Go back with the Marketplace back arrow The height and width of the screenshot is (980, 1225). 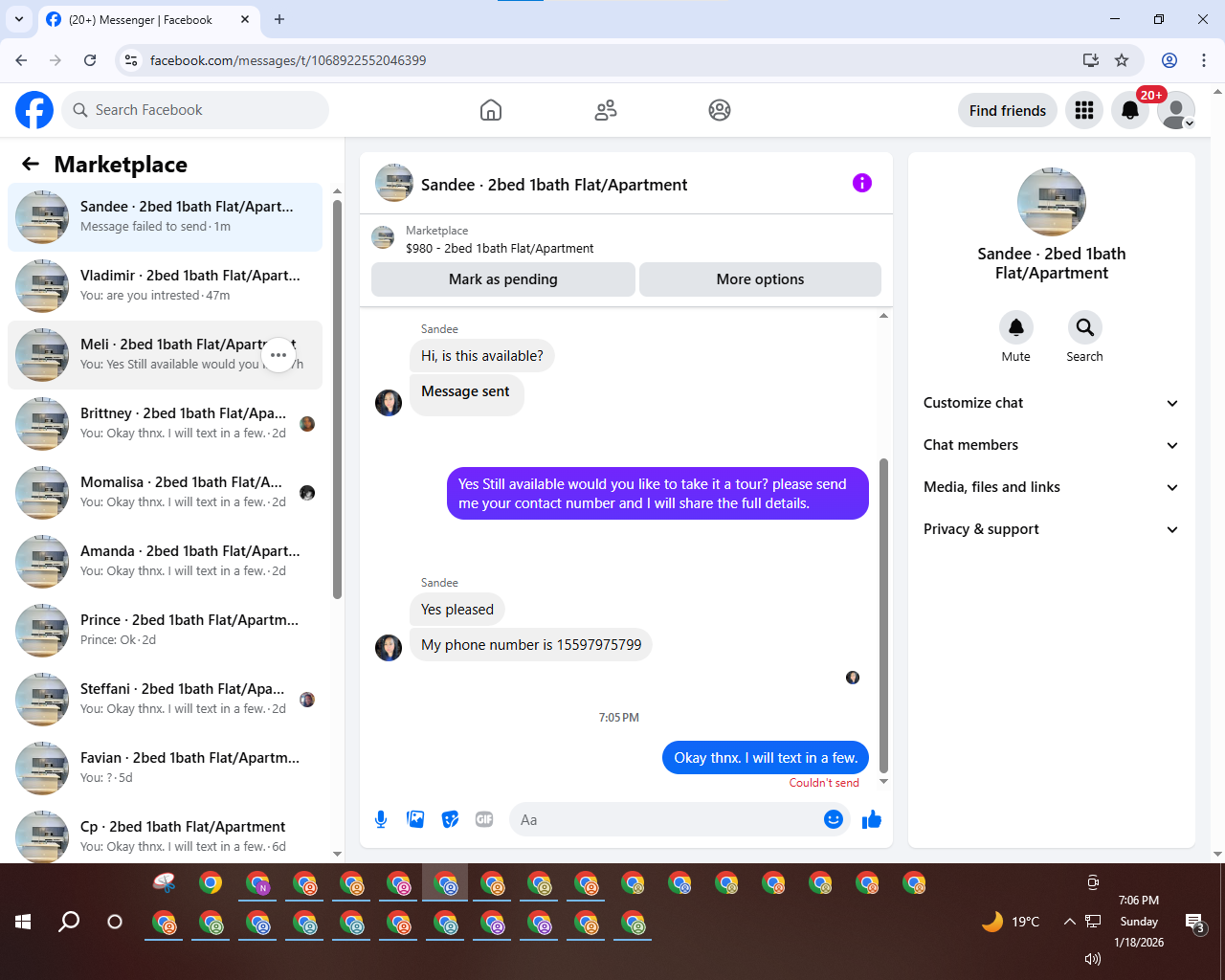[x=31, y=164]
